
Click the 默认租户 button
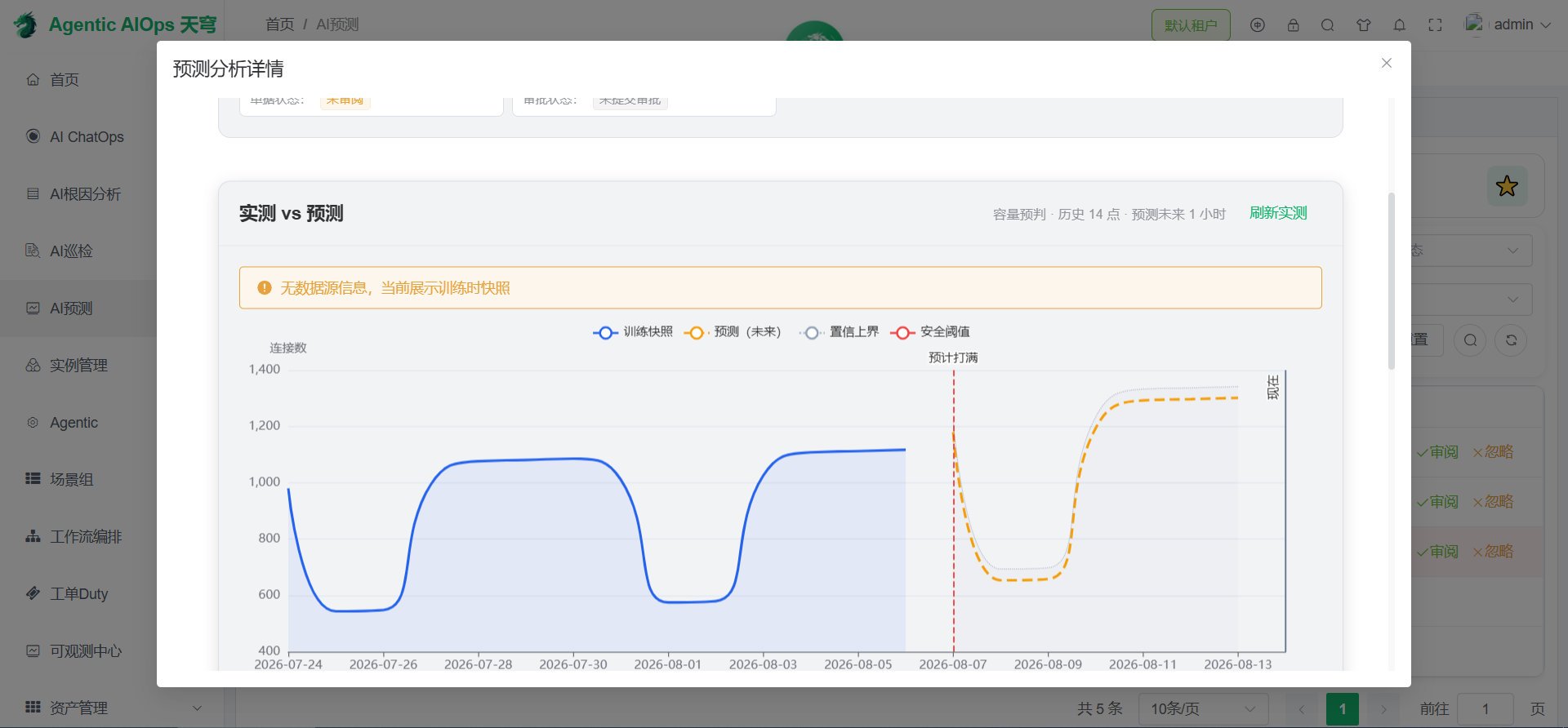(1191, 25)
